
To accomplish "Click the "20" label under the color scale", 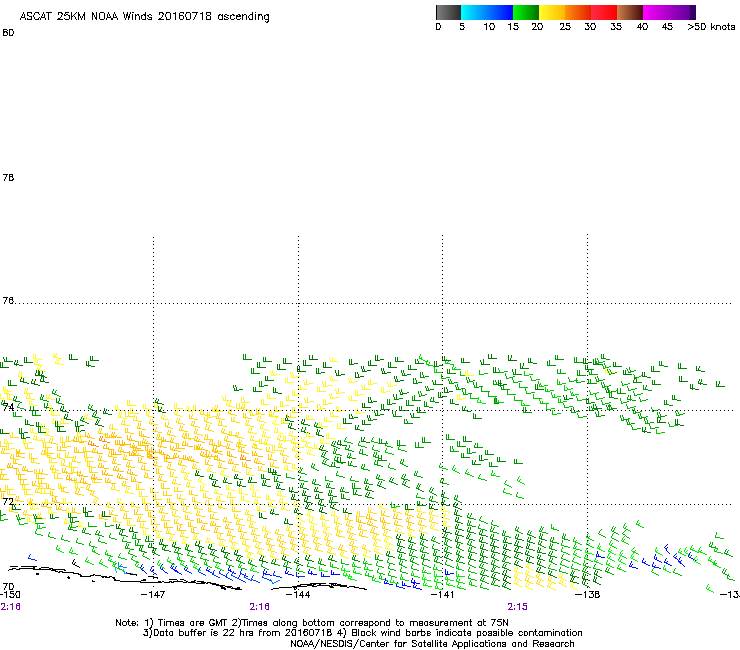I will click(x=537, y=27).
